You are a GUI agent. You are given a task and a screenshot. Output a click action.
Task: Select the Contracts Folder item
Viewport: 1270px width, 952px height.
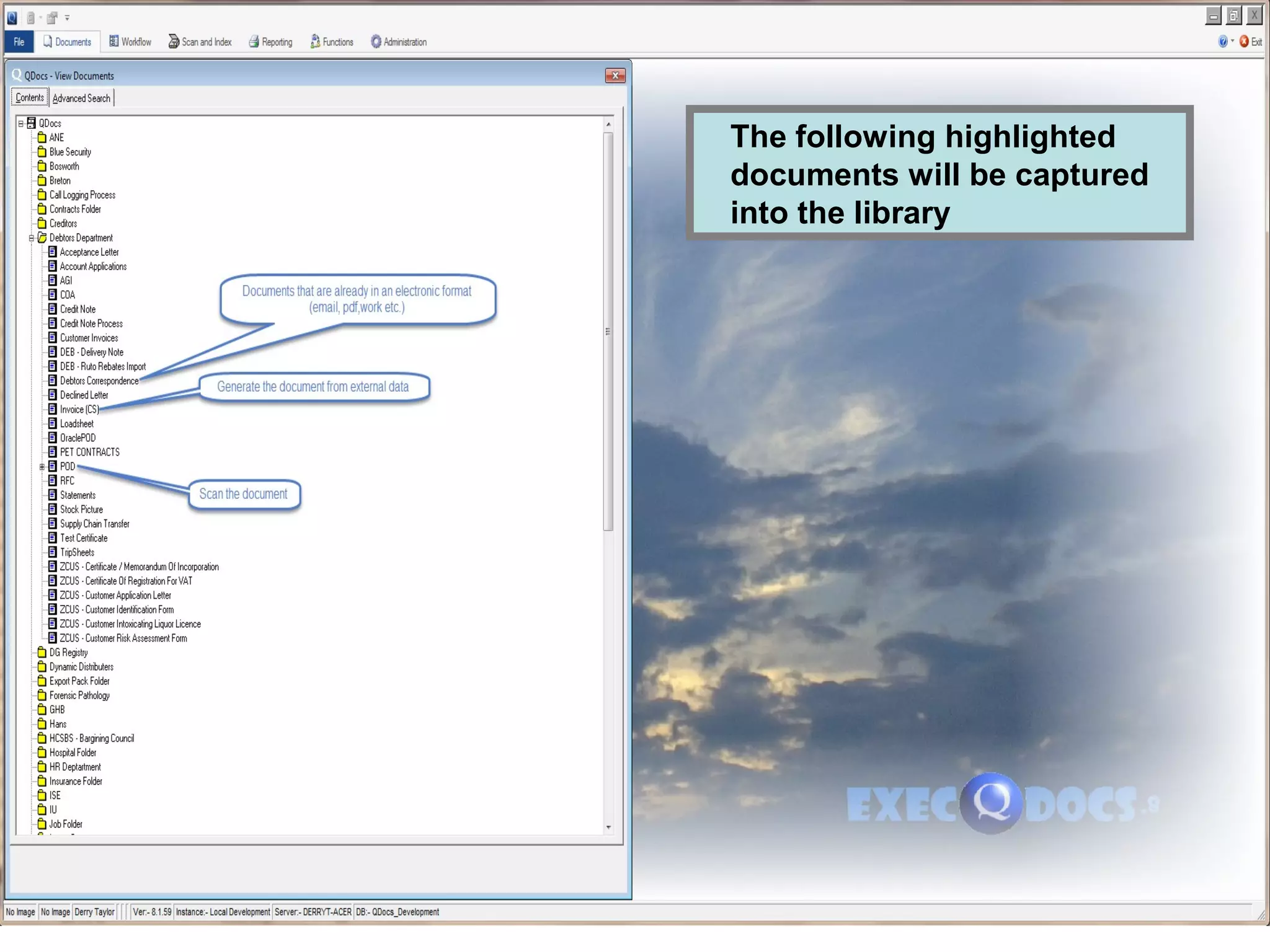pos(75,209)
